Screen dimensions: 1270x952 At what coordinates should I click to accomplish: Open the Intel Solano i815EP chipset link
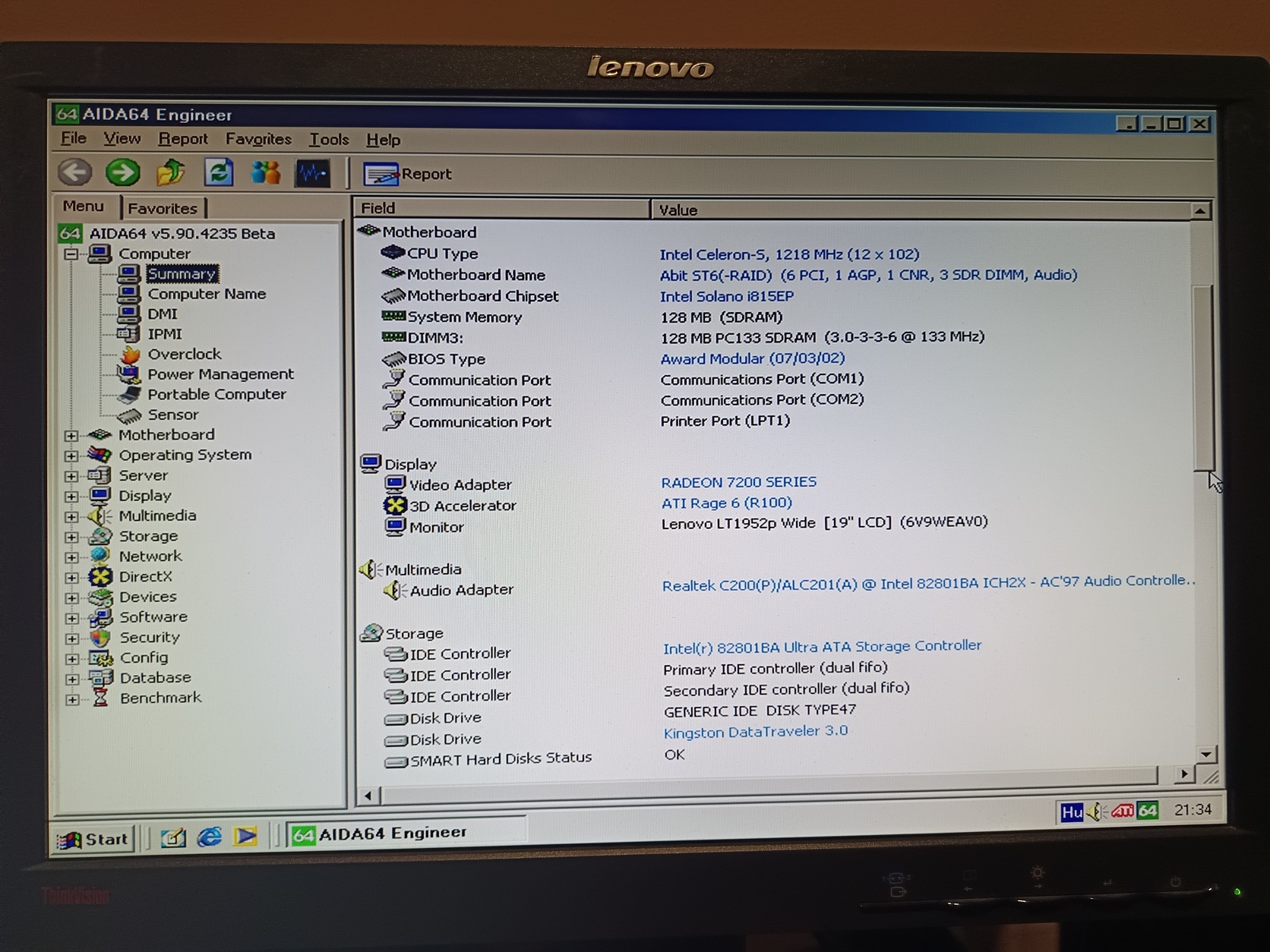click(727, 296)
